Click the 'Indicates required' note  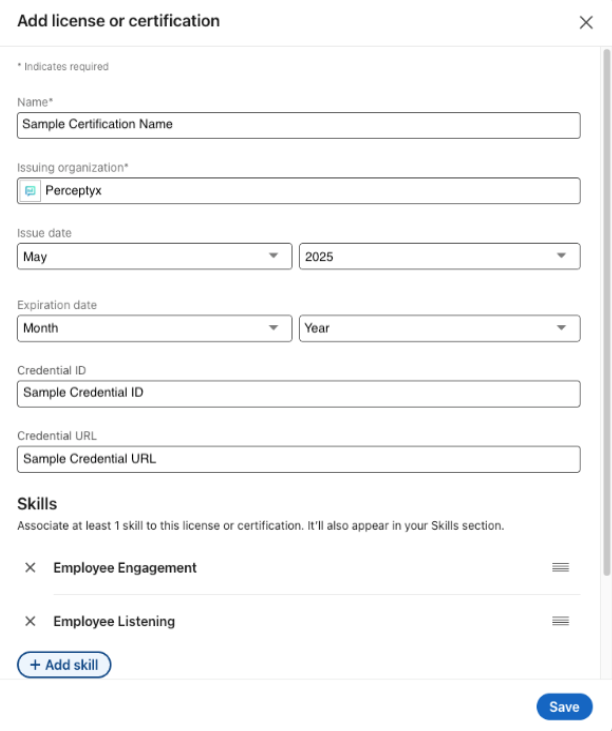63,67
